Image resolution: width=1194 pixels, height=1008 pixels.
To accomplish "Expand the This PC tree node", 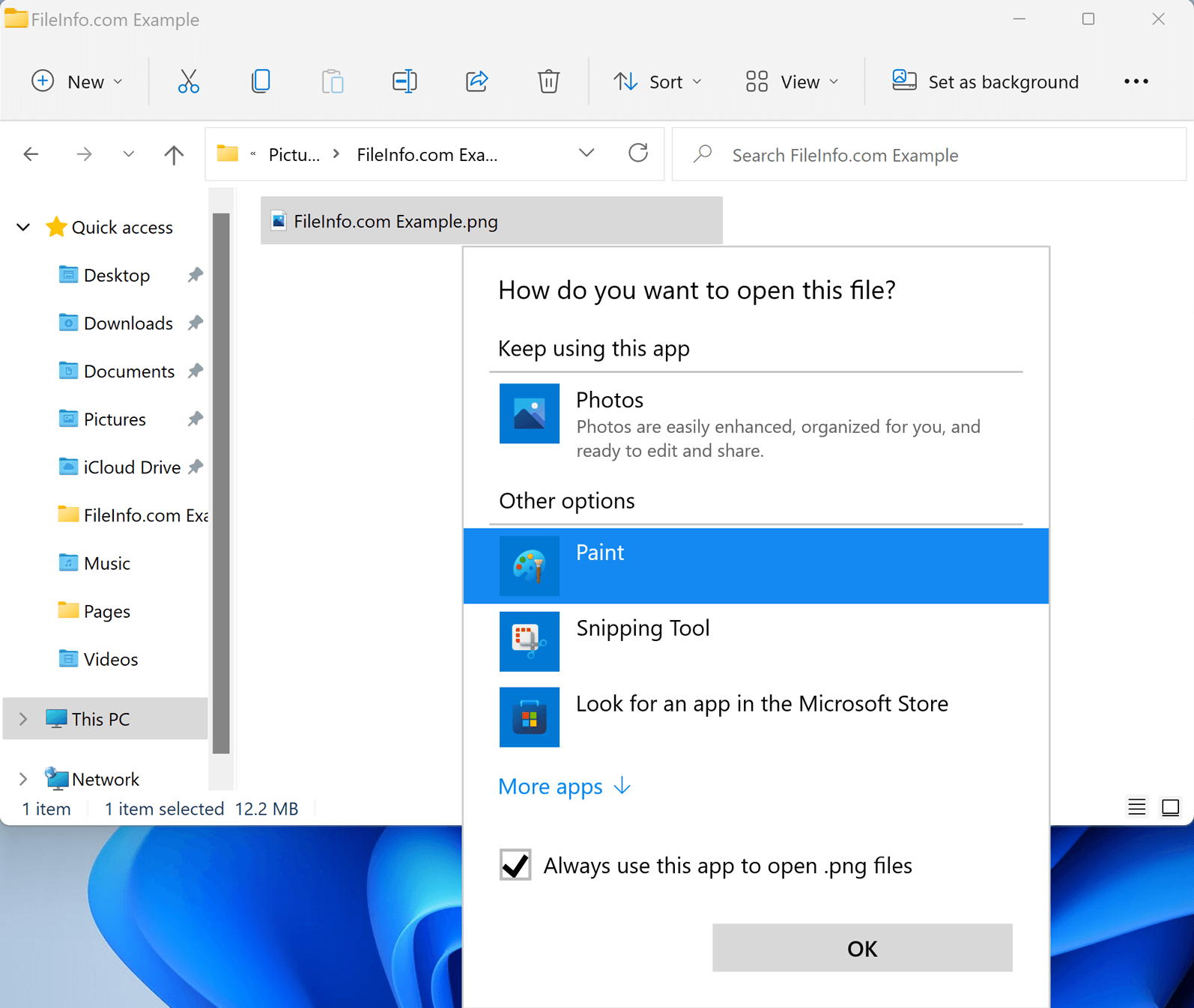I will tap(23, 719).
